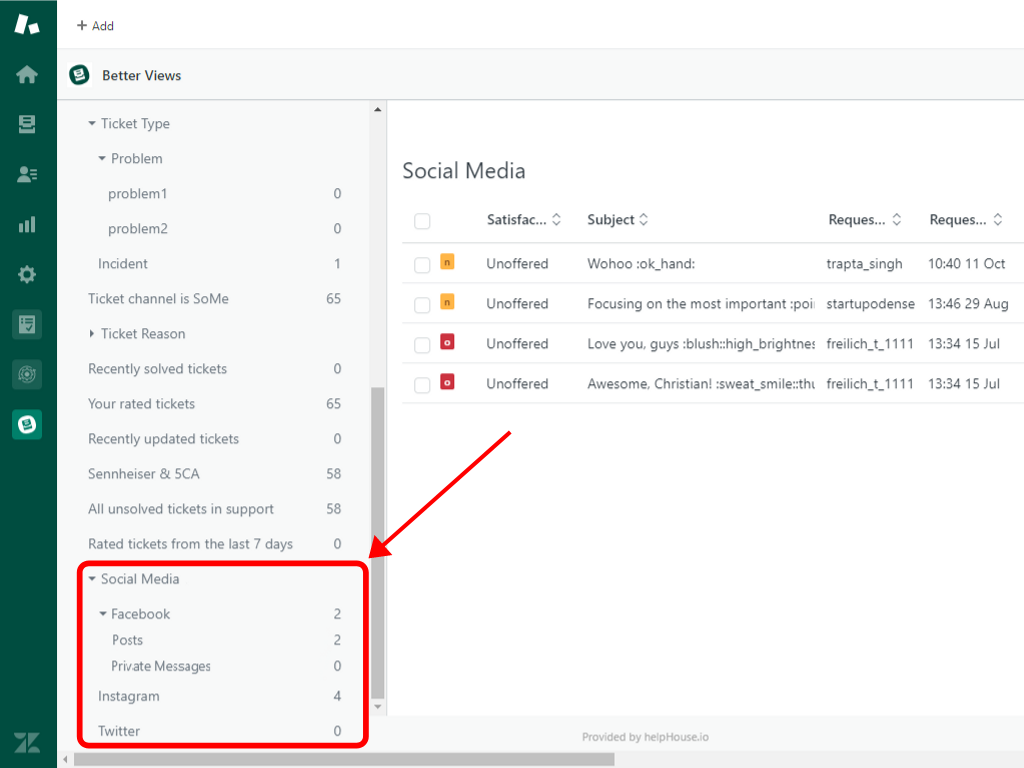Image resolution: width=1024 pixels, height=768 pixels.
Task: Open the highlighted Better Views app icon
Action: (27, 425)
